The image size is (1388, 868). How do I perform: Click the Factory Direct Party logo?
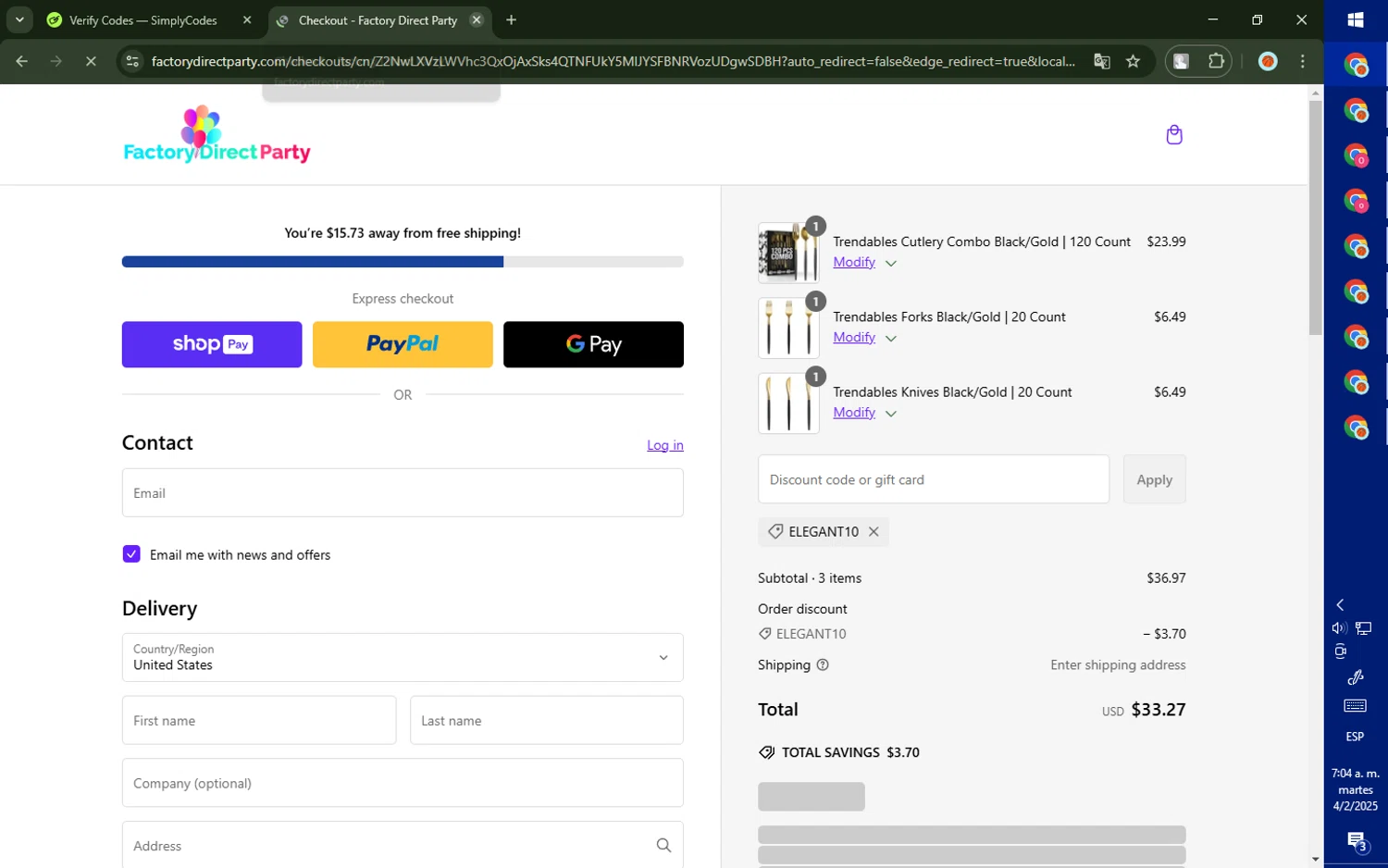217,134
